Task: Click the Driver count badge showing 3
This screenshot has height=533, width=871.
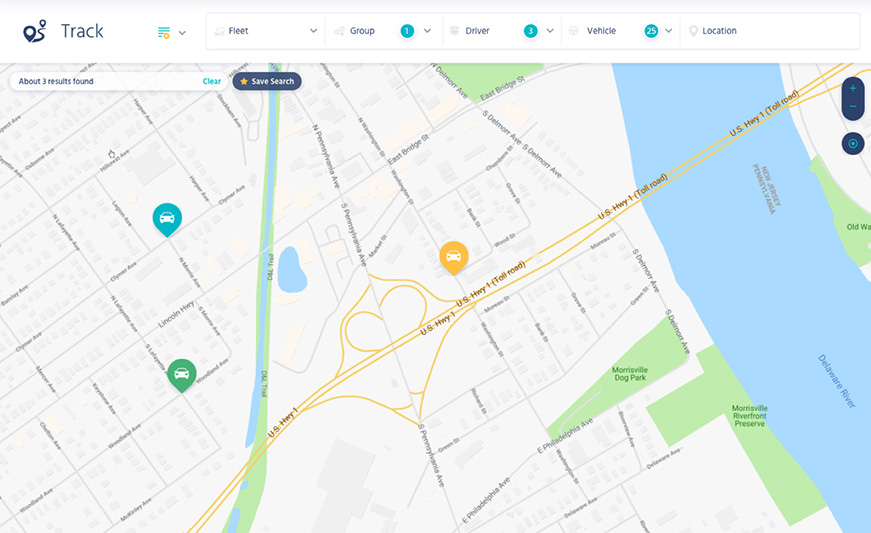Action: pyautogui.click(x=530, y=31)
